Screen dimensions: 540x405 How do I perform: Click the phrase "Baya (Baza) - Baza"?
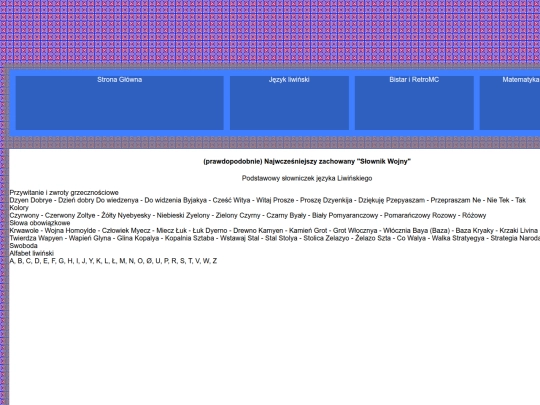point(440,230)
